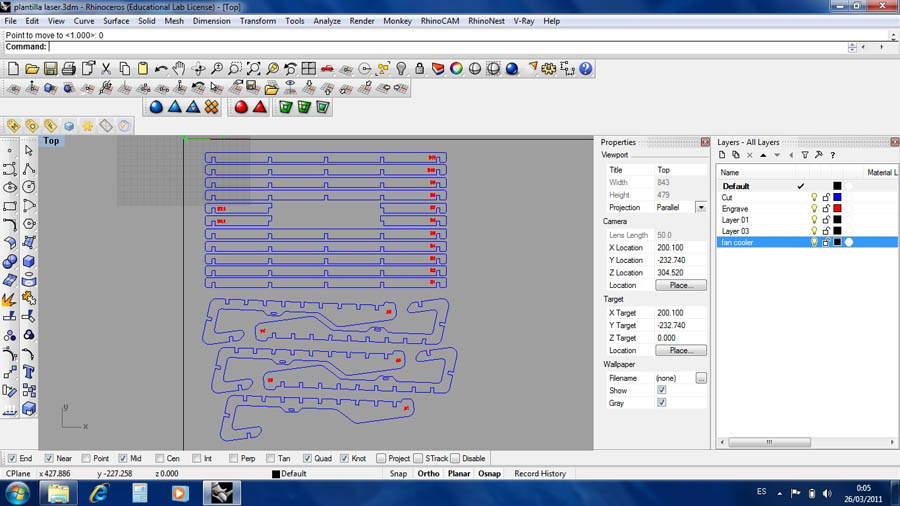
Task: Click the red car icon
Action: (x=327, y=69)
